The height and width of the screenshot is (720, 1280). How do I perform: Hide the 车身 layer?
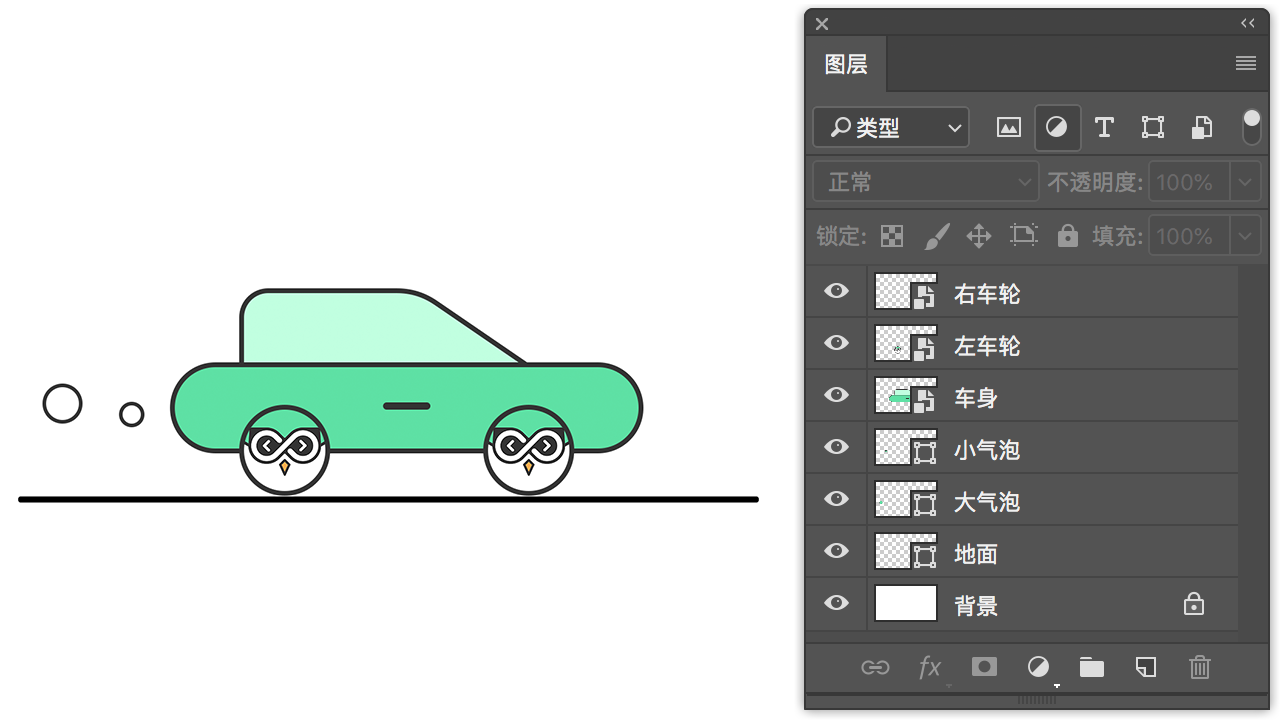[x=836, y=395]
